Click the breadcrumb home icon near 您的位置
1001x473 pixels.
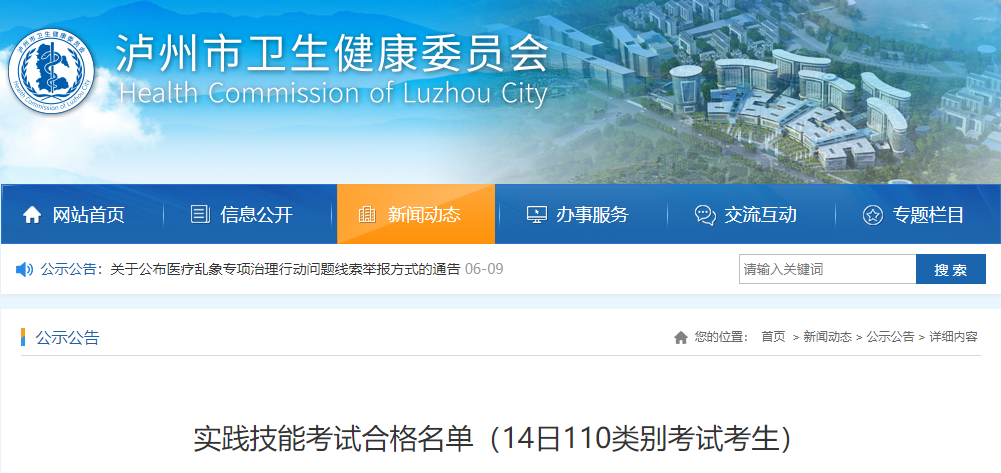pyautogui.click(x=681, y=337)
